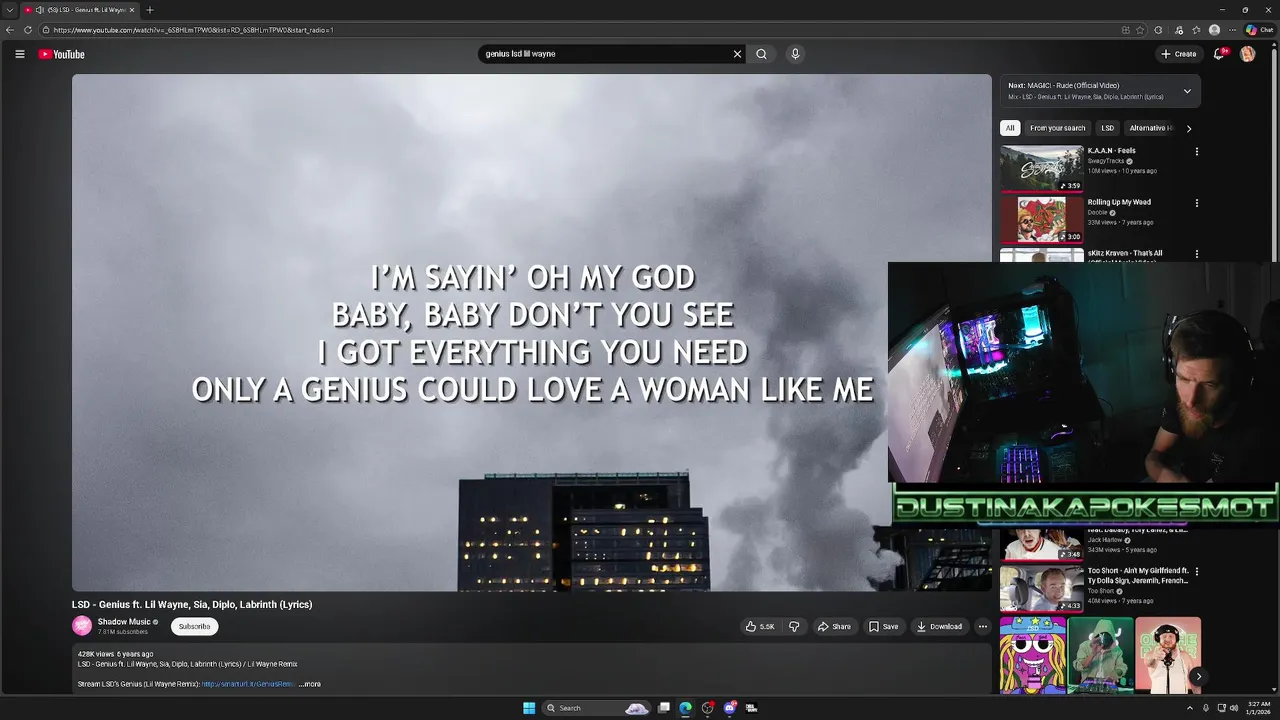1280x720 pixels.
Task: Like the video with thumbs up
Action: (760, 626)
